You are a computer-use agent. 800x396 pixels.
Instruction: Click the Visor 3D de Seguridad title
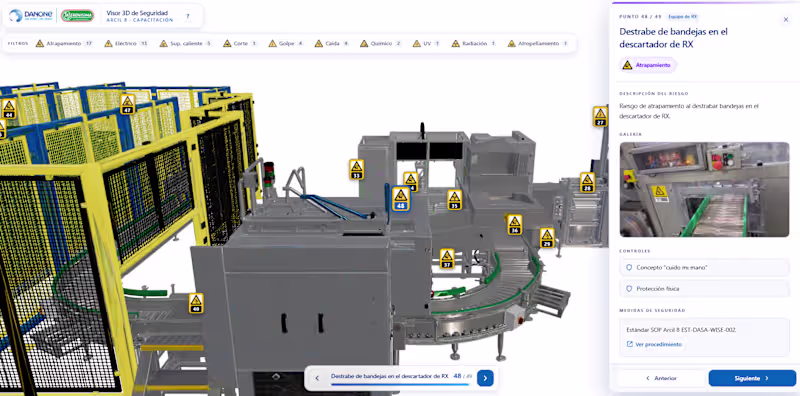point(137,13)
